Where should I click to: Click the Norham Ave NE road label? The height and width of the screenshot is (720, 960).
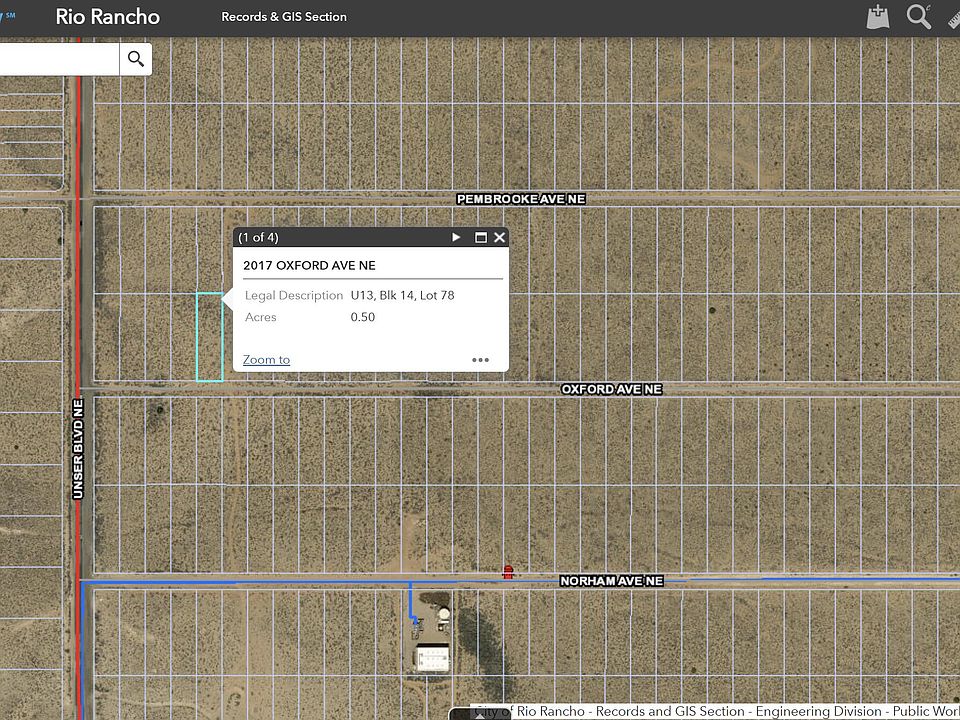[611, 581]
